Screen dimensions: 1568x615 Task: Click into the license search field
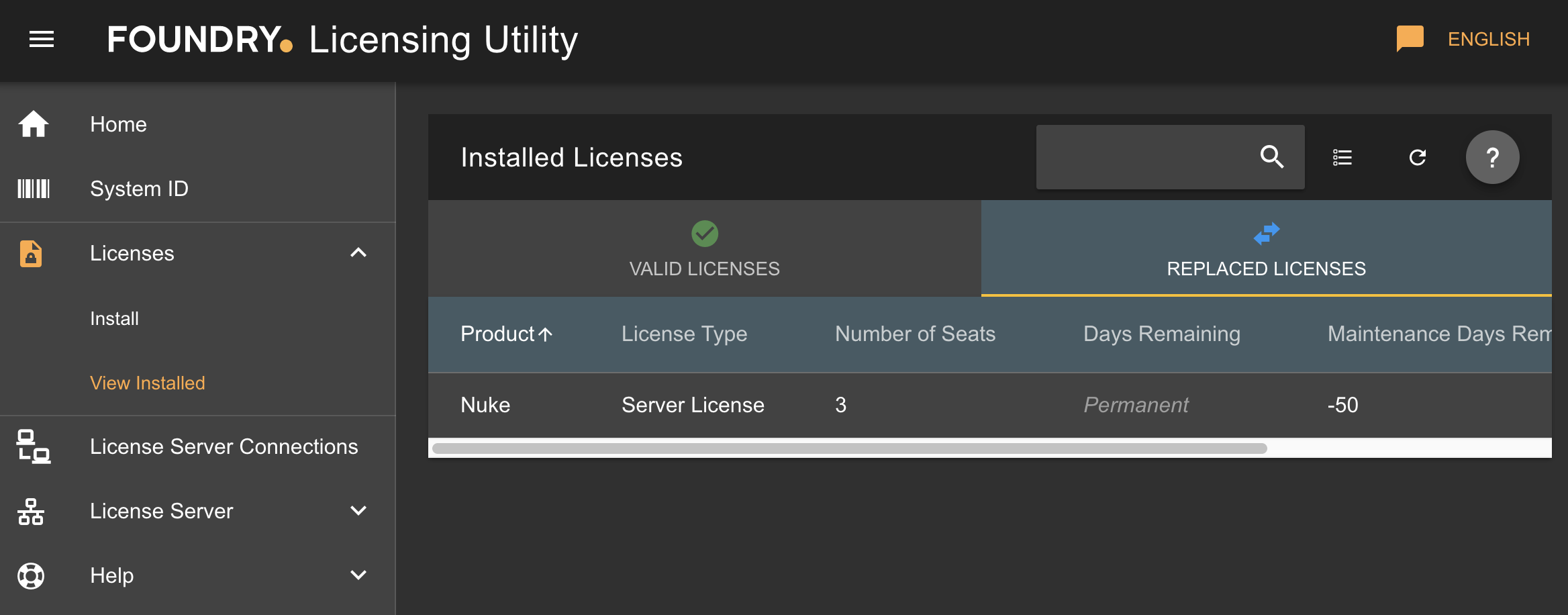[x=1171, y=157]
